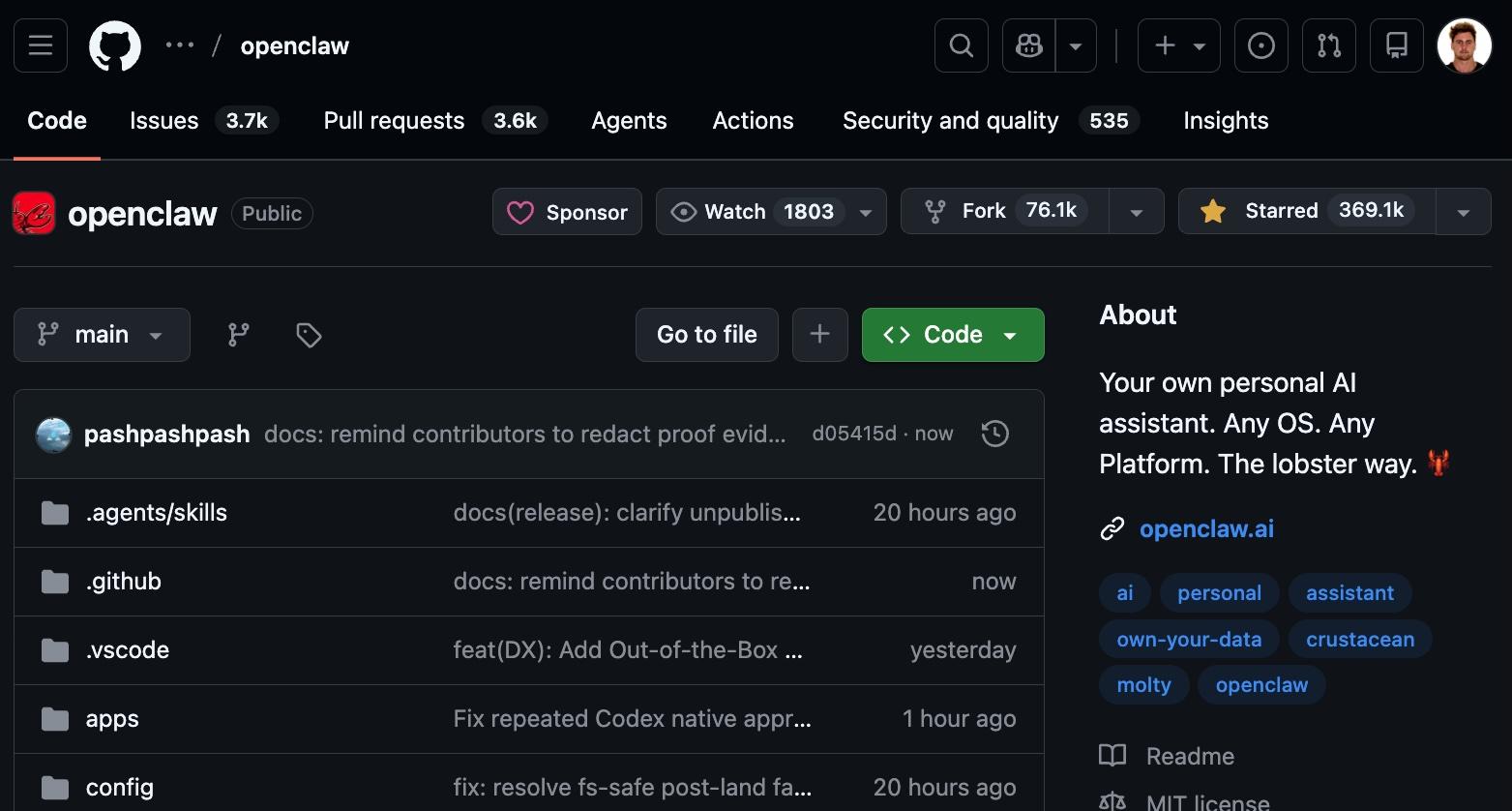Visit the openclaw.ai website link
Screen dimensions: 1512x811
coord(1206,529)
